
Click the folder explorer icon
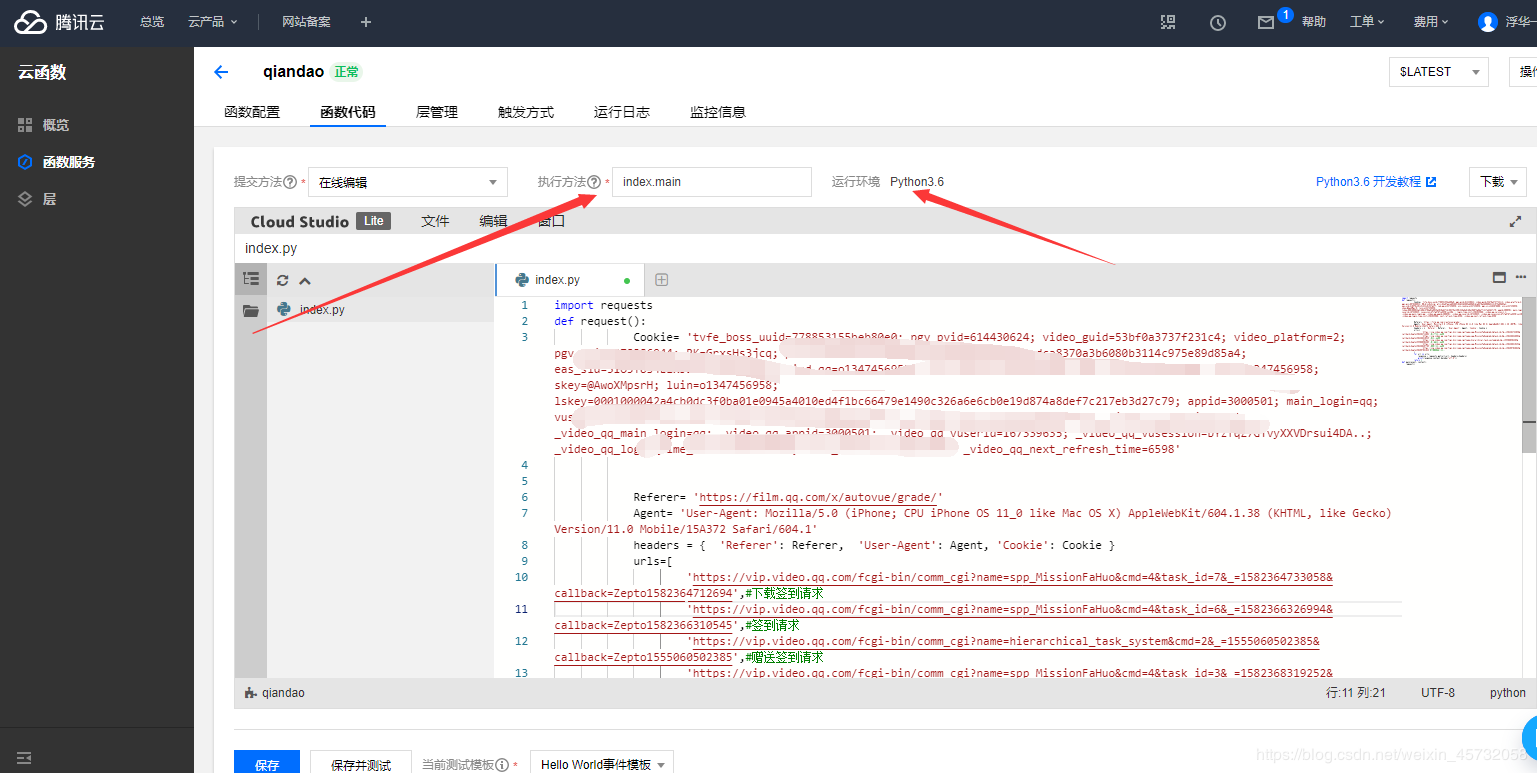(251, 311)
